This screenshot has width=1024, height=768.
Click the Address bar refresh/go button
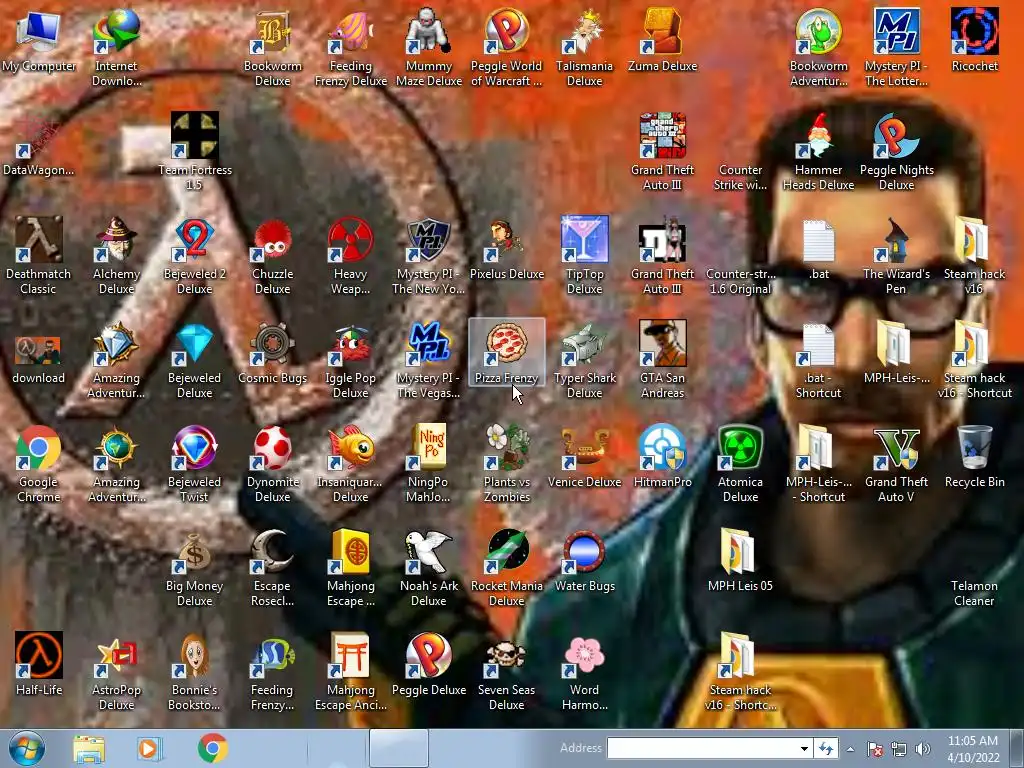827,748
